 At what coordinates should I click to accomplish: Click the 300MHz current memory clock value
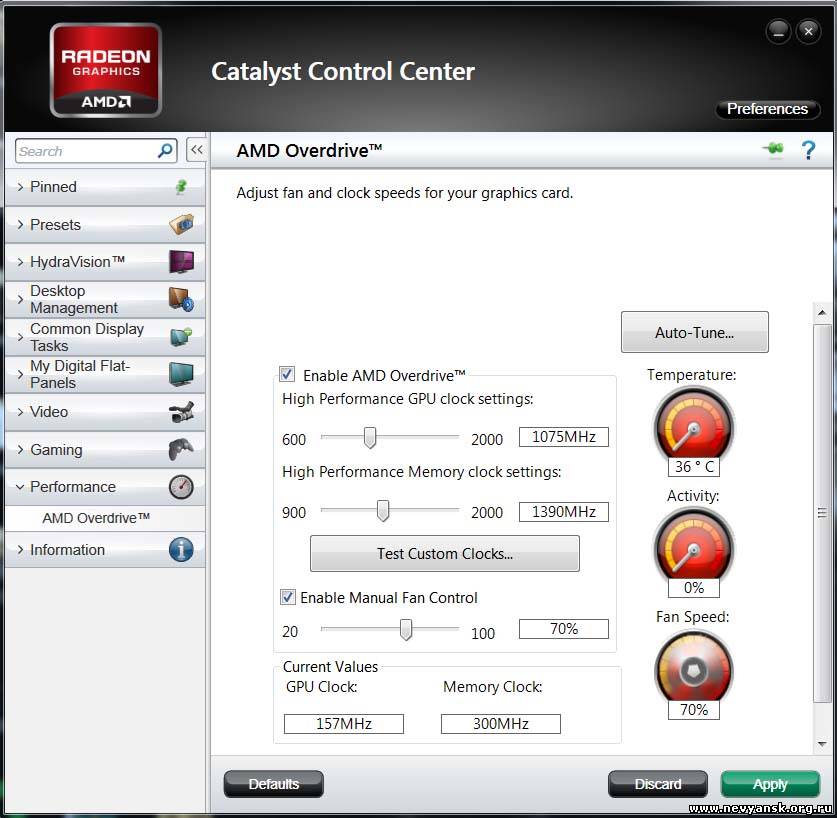point(501,723)
